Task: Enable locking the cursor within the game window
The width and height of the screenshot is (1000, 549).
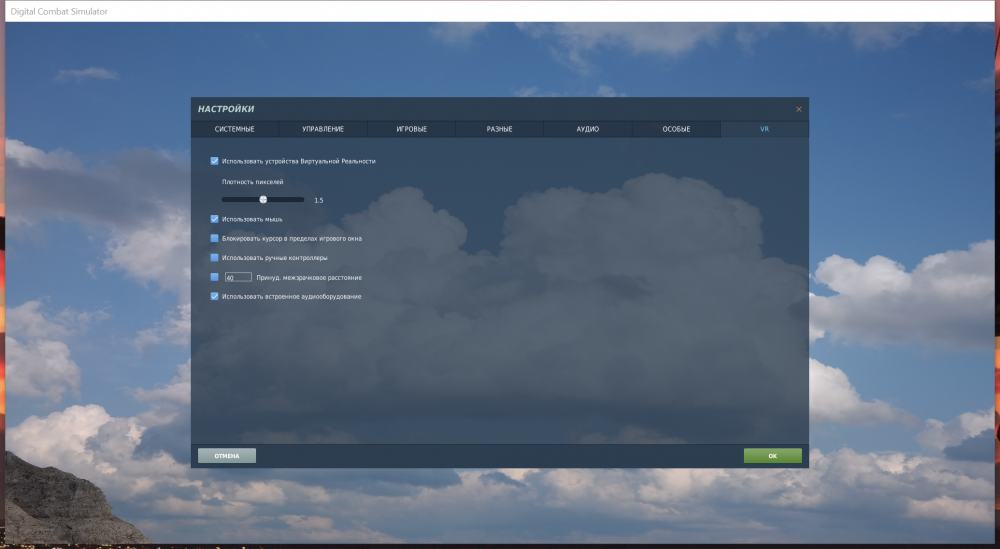Action: (x=214, y=238)
